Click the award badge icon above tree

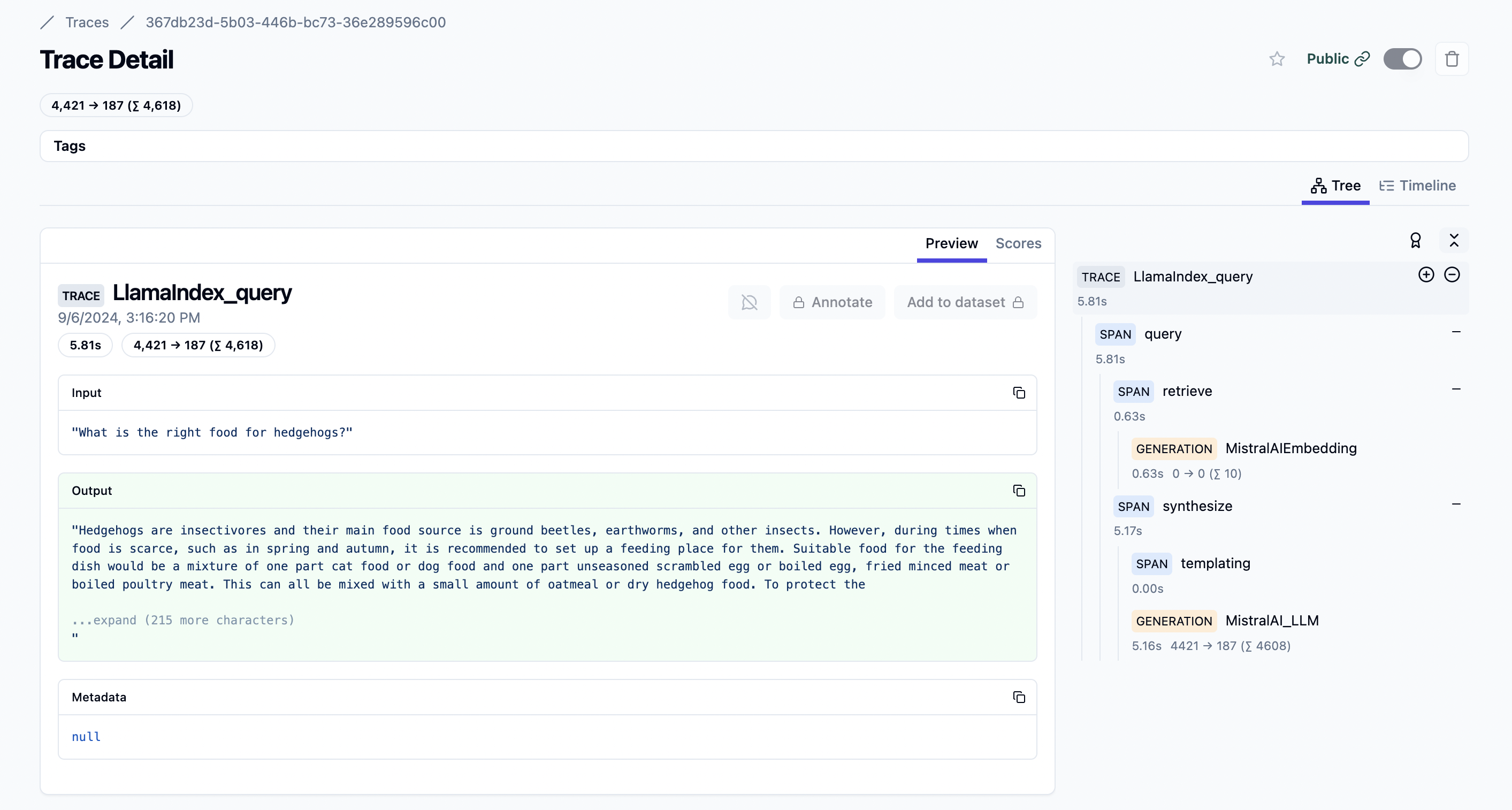(x=1415, y=241)
